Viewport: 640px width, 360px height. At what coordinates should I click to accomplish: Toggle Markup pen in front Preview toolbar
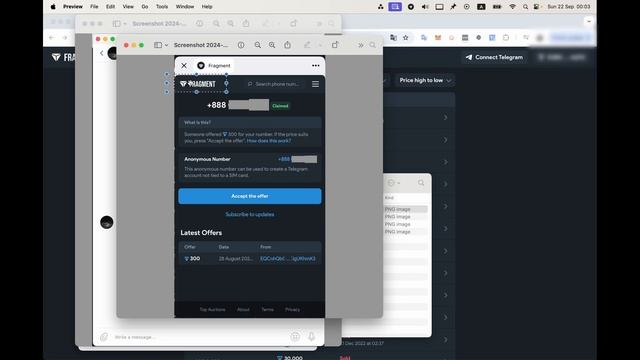click(x=307, y=45)
